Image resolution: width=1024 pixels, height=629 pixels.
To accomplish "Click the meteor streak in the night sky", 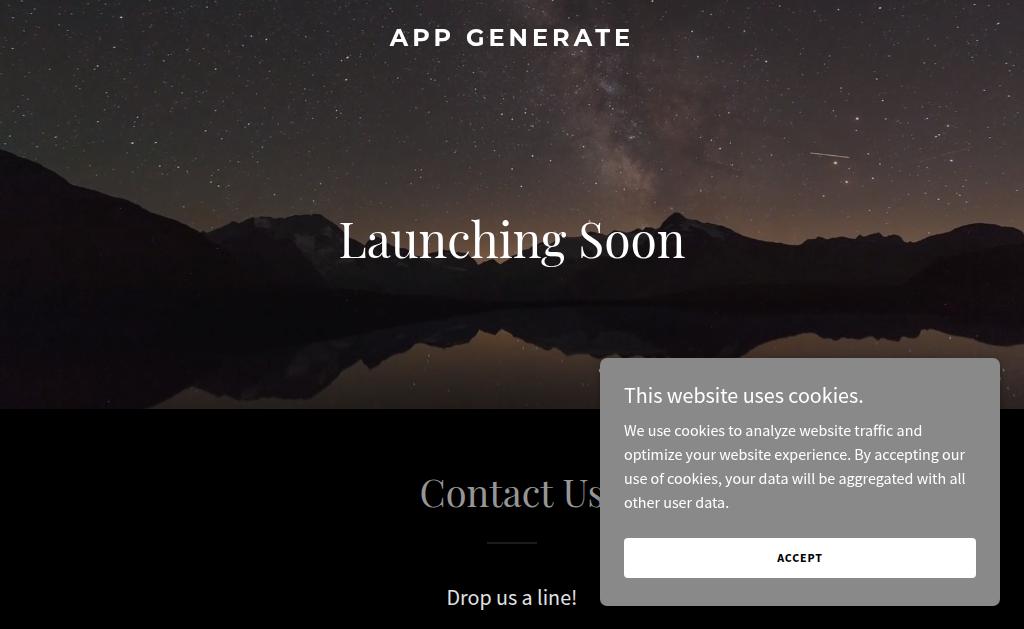I will tap(829, 155).
